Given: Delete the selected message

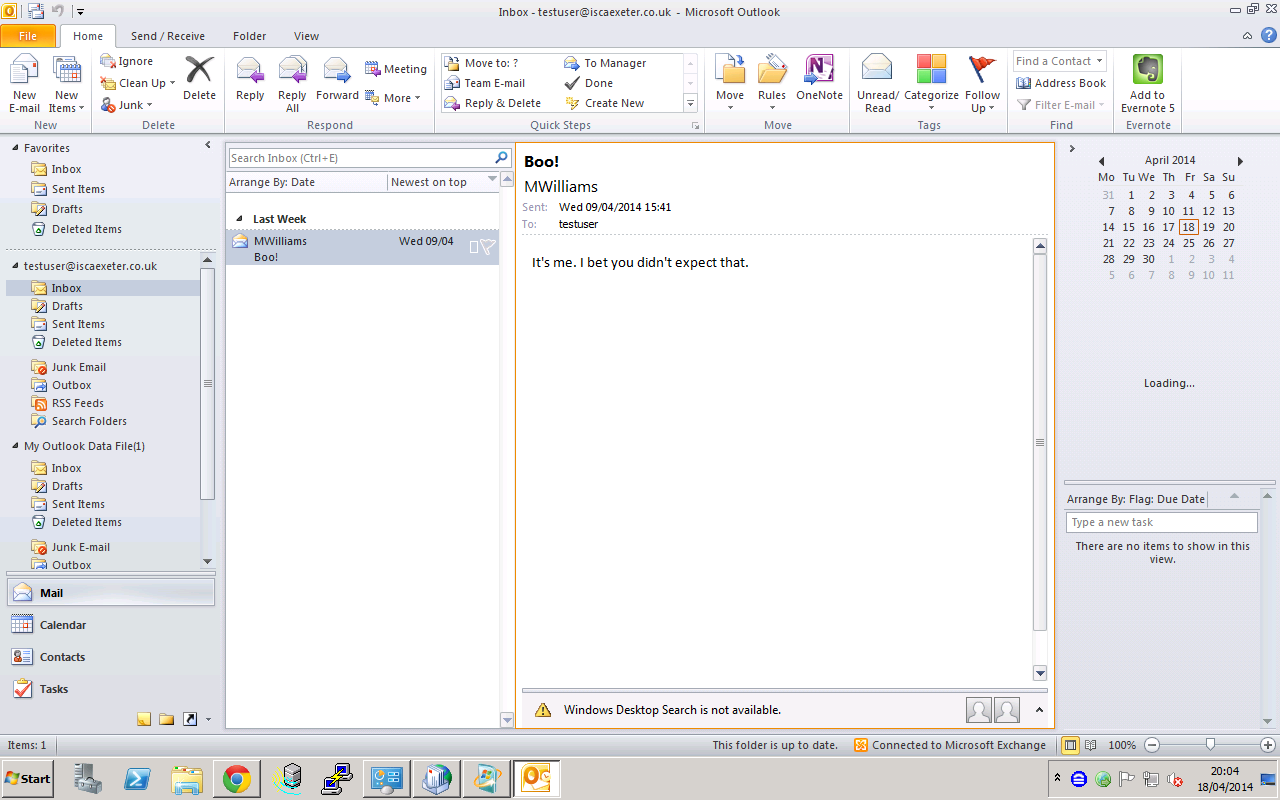Looking at the screenshot, I should click(x=199, y=78).
